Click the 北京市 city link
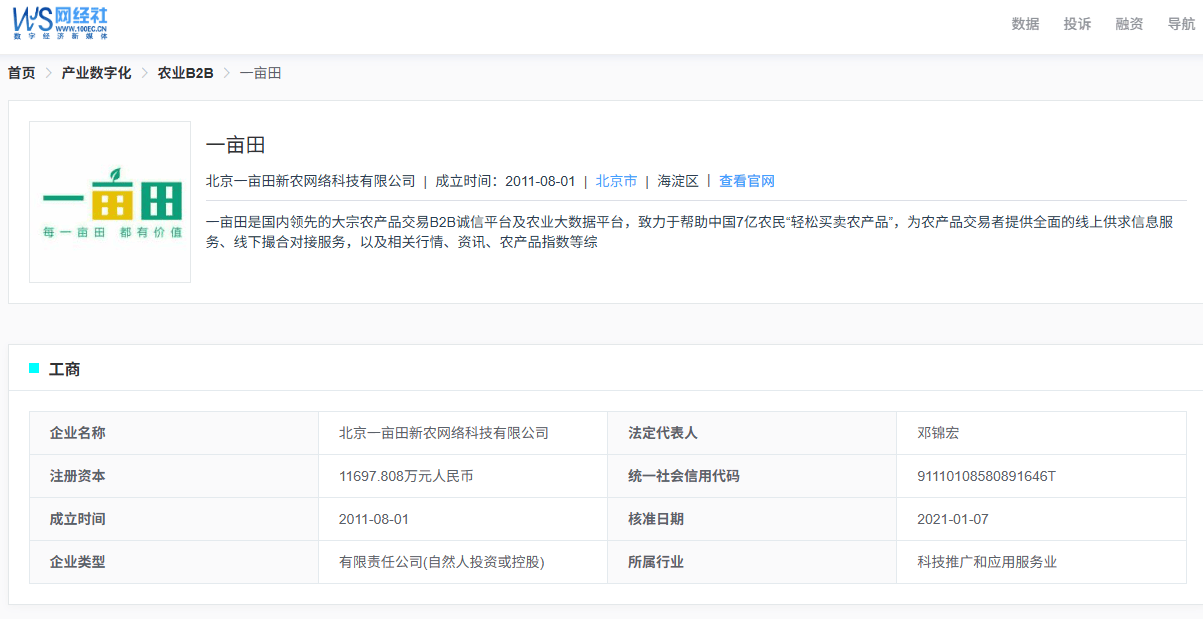Image resolution: width=1203 pixels, height=619 pixels. tap(616, 181)
